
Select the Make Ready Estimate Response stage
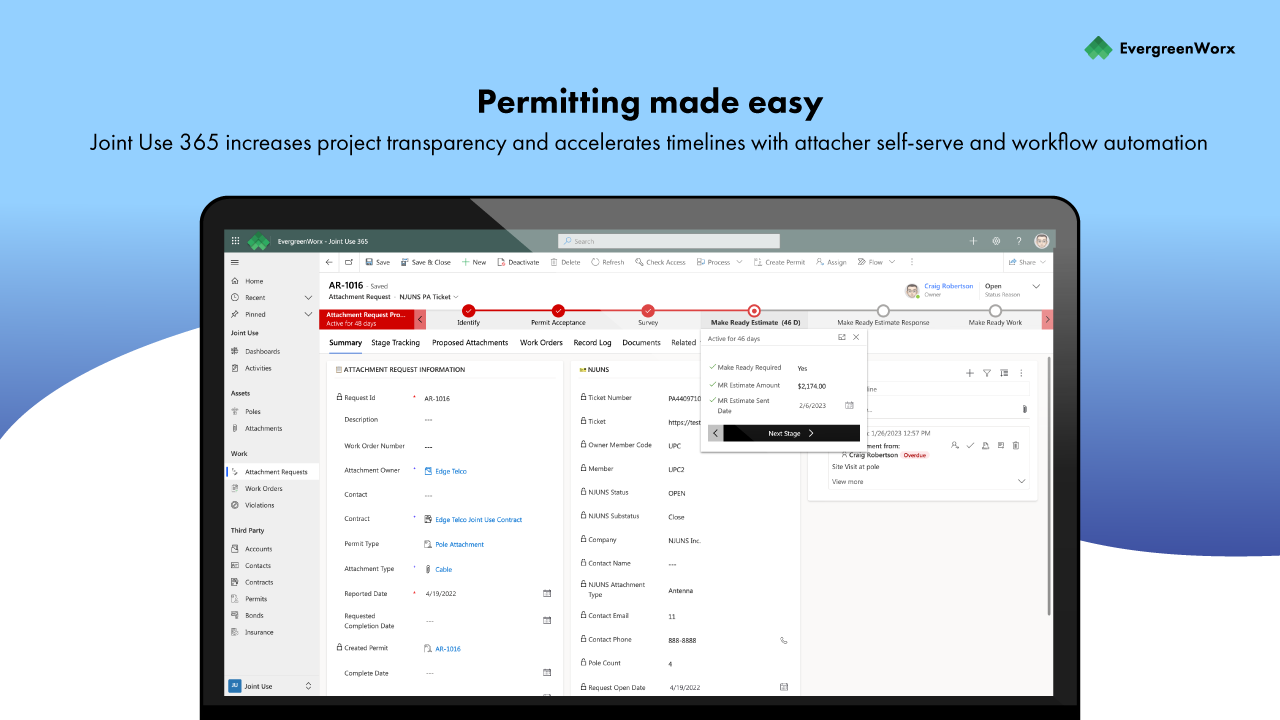[883, 311]
